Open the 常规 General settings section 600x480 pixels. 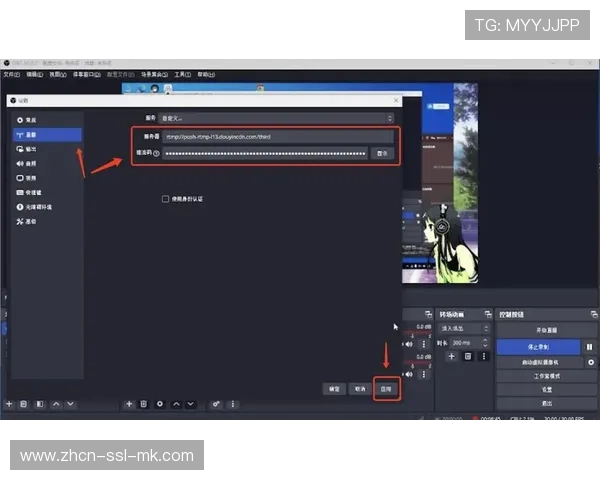(x=30, y=119)
